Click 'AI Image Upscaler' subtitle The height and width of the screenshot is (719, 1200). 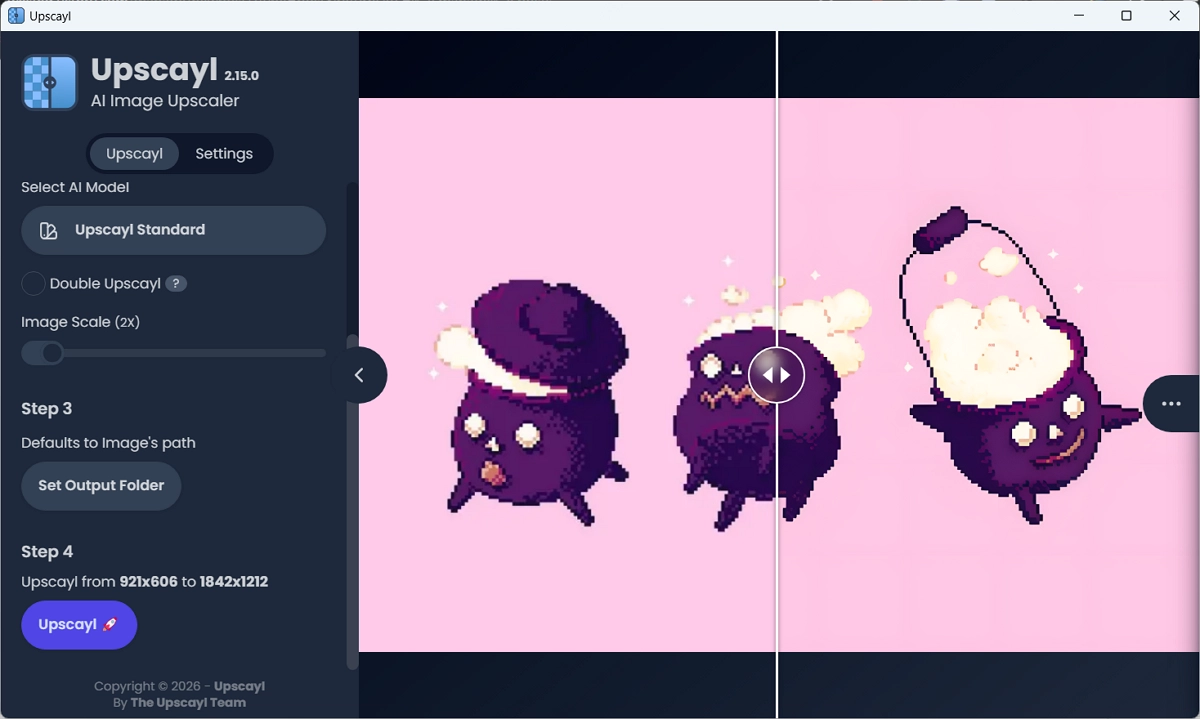point(165,101)
